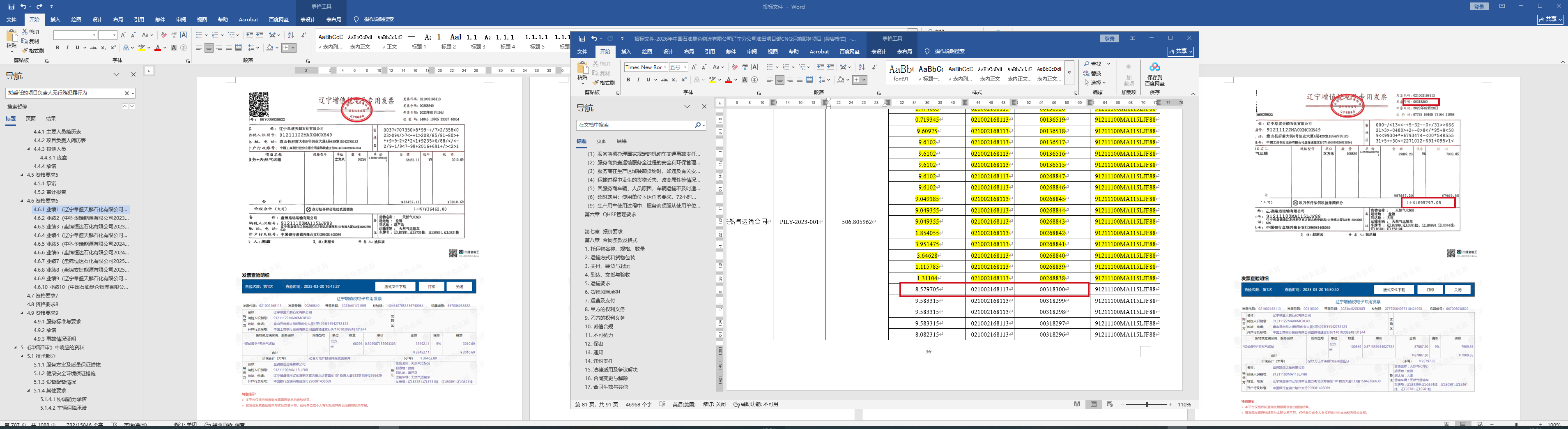Viewport: 1568px width, 429px height.
Task: Set the zoom slider in 招标文件 status bar
Action: pos(1147,404)
